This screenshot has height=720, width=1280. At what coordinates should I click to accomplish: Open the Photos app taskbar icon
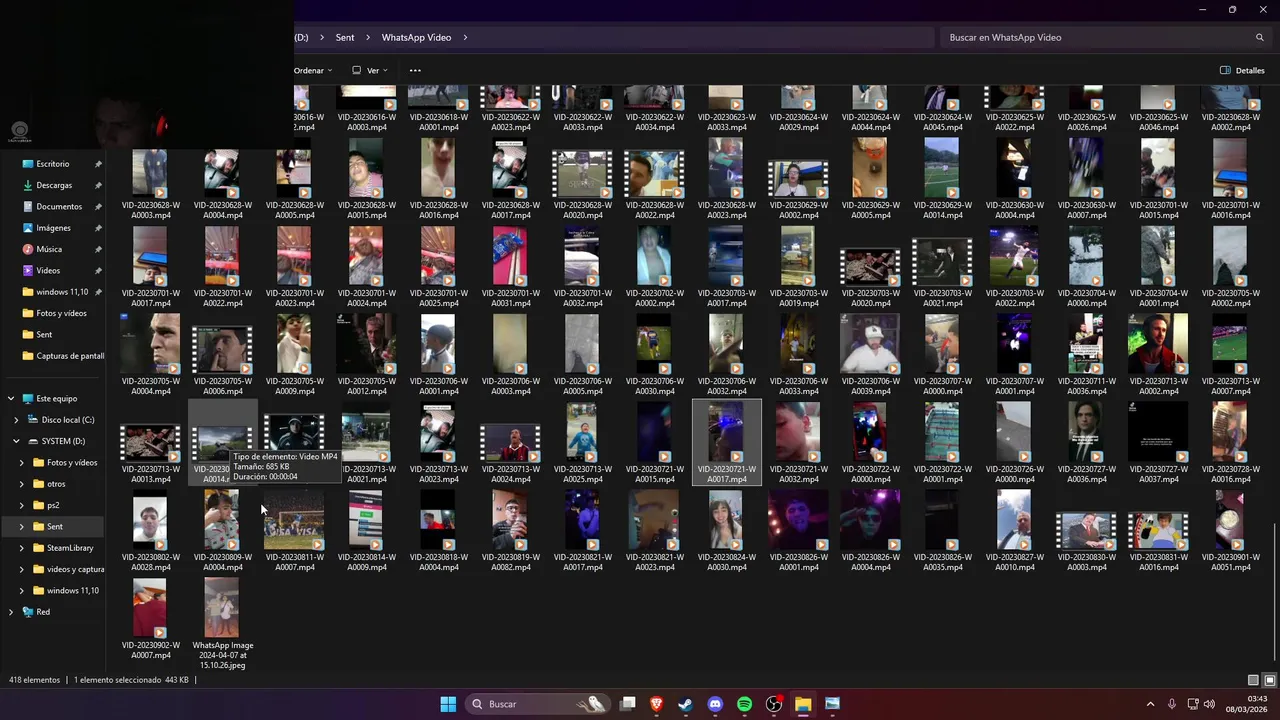(832, 704)
